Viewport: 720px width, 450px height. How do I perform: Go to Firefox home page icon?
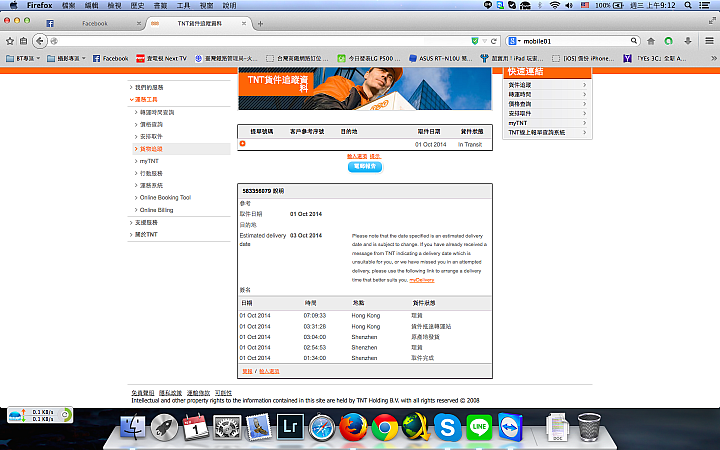(x=651, y=41)
